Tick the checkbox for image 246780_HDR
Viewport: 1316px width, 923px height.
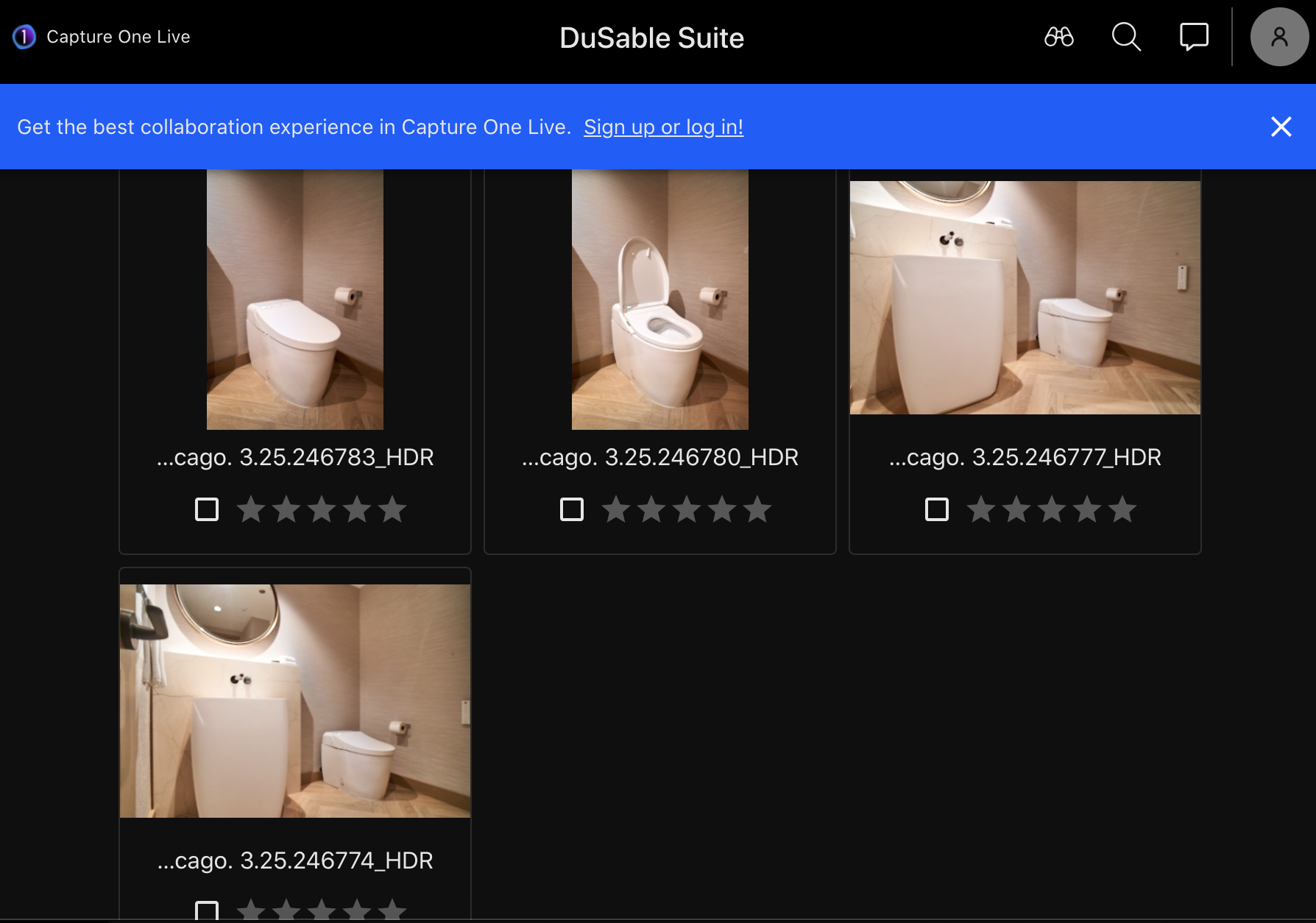click(x=572, y=509)
